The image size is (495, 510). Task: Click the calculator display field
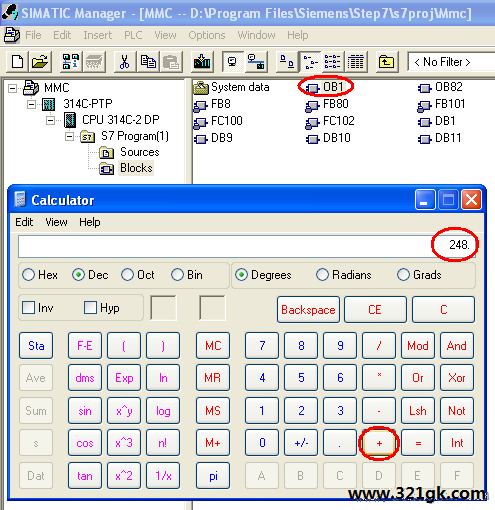[247, 246]
